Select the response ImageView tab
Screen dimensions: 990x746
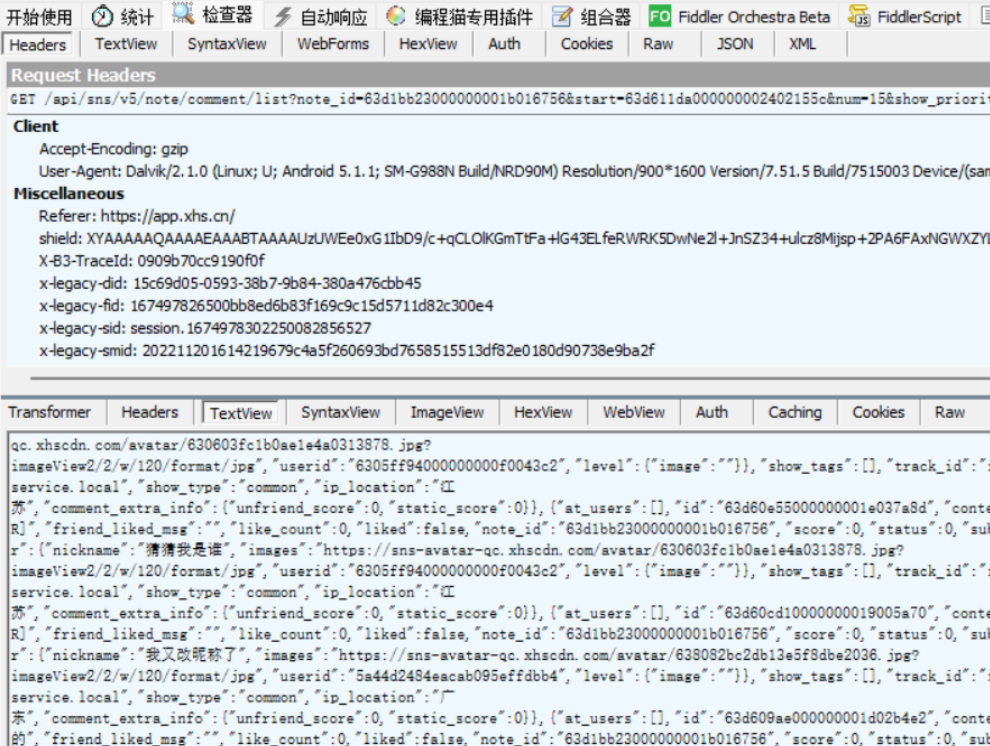click(x=448, y=412)
